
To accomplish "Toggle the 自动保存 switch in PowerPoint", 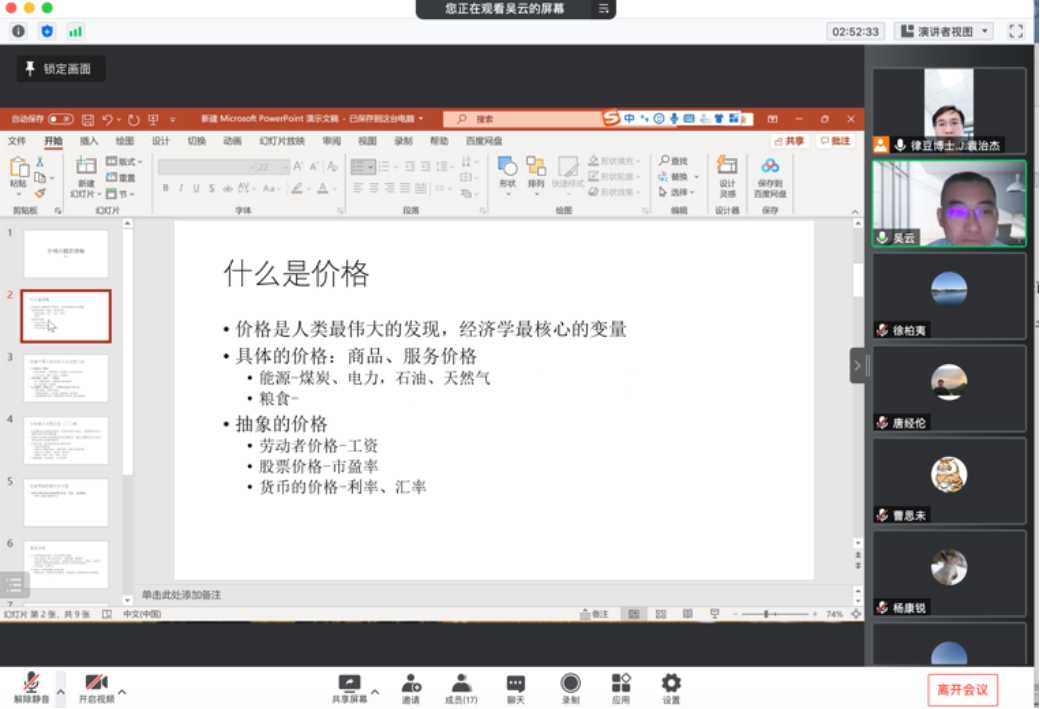I will 60,119.
